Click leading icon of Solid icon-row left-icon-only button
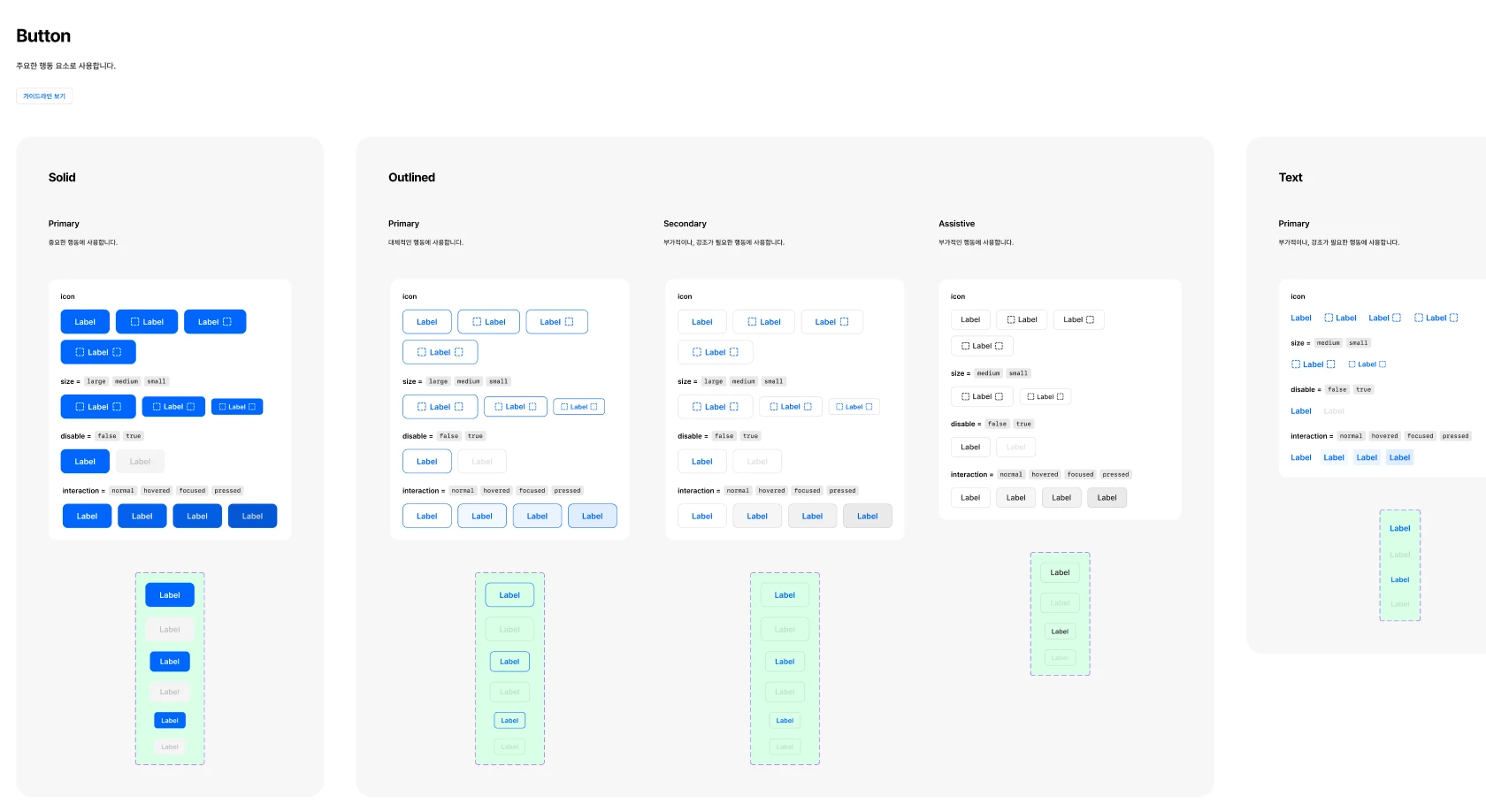1486x812 pixels. (135, 322)
